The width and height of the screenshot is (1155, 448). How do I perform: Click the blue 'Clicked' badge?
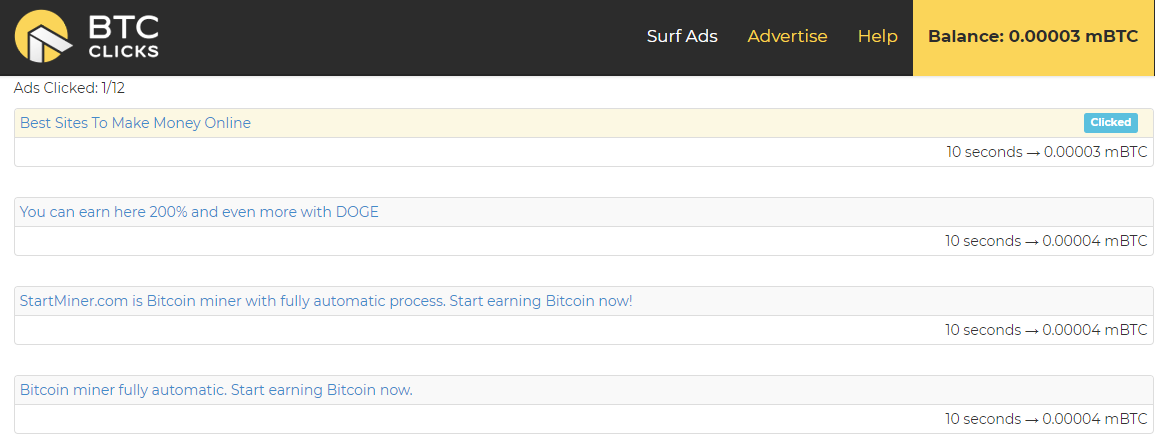pyautogui.click(x=1110, y=123)
